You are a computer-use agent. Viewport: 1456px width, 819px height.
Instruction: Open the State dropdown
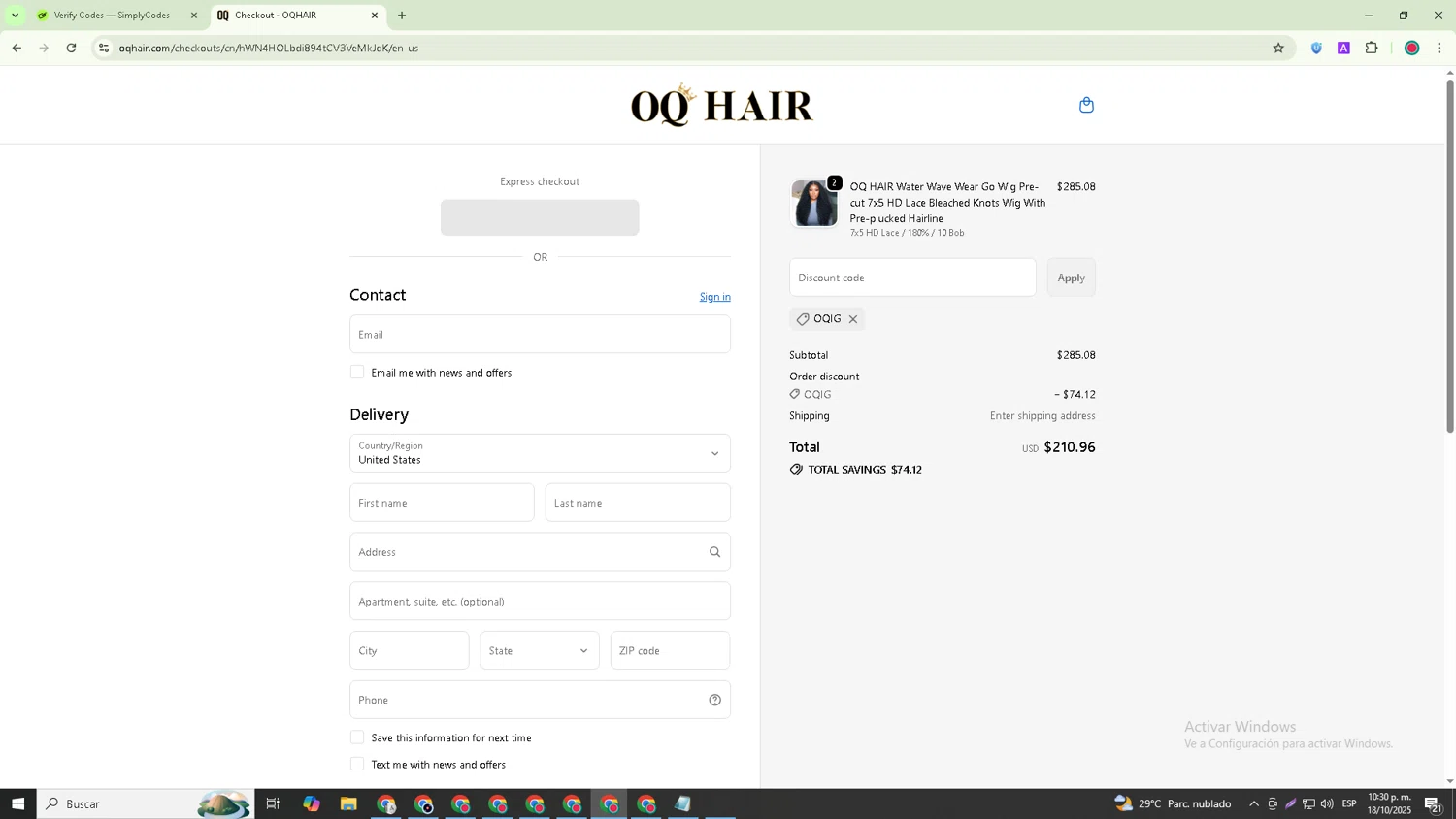pyautogui.click(x=540, y=650)
